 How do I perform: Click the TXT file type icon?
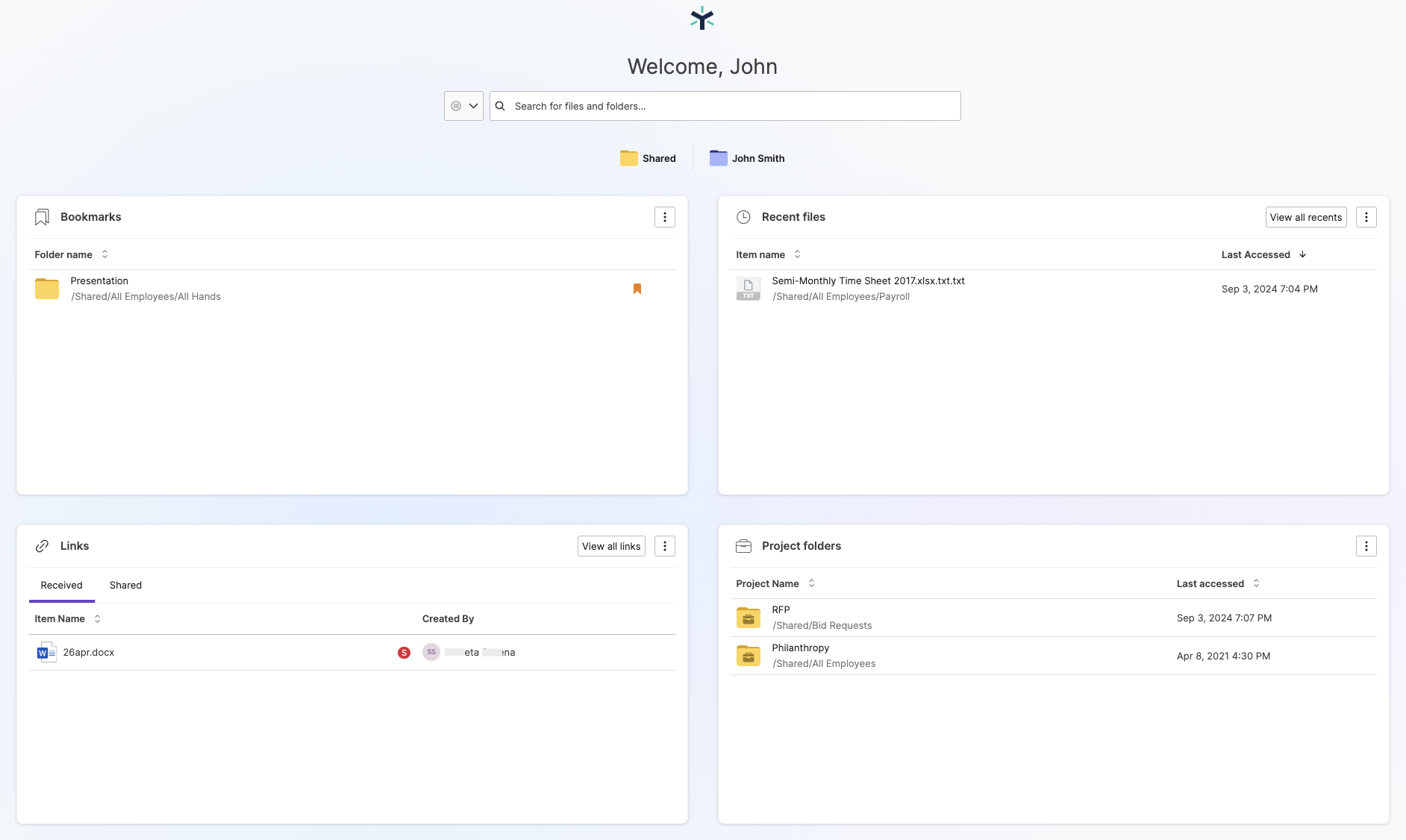(749, 289)
